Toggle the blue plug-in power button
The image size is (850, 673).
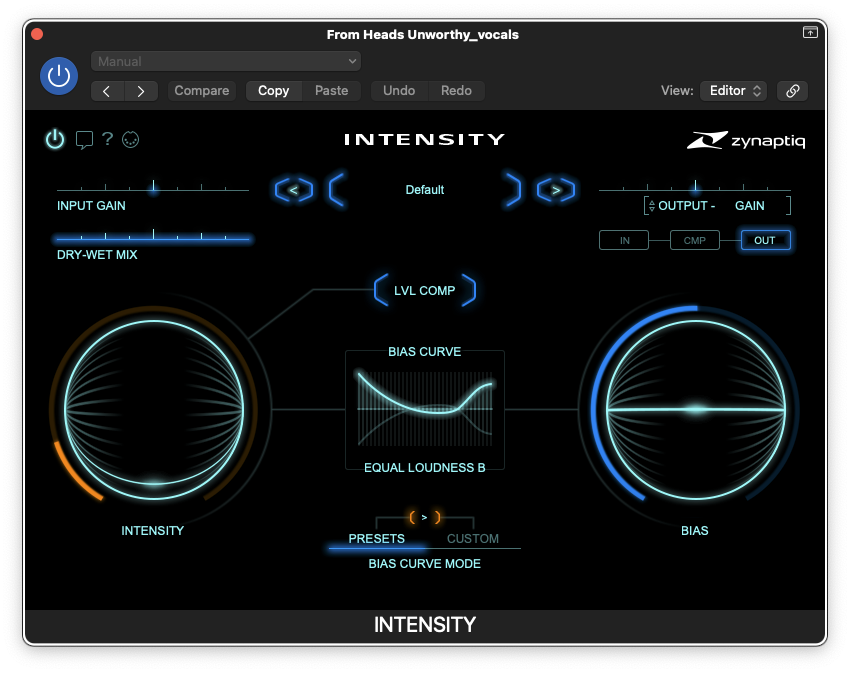pos(59,76)
